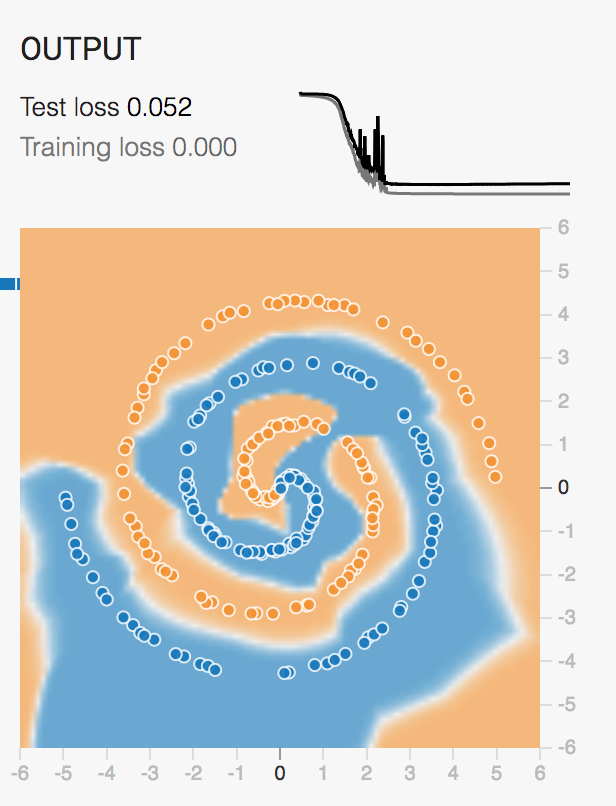Click the Test loss 0.052 label
The width and height of the screenshot is (616, 806).
106,107
